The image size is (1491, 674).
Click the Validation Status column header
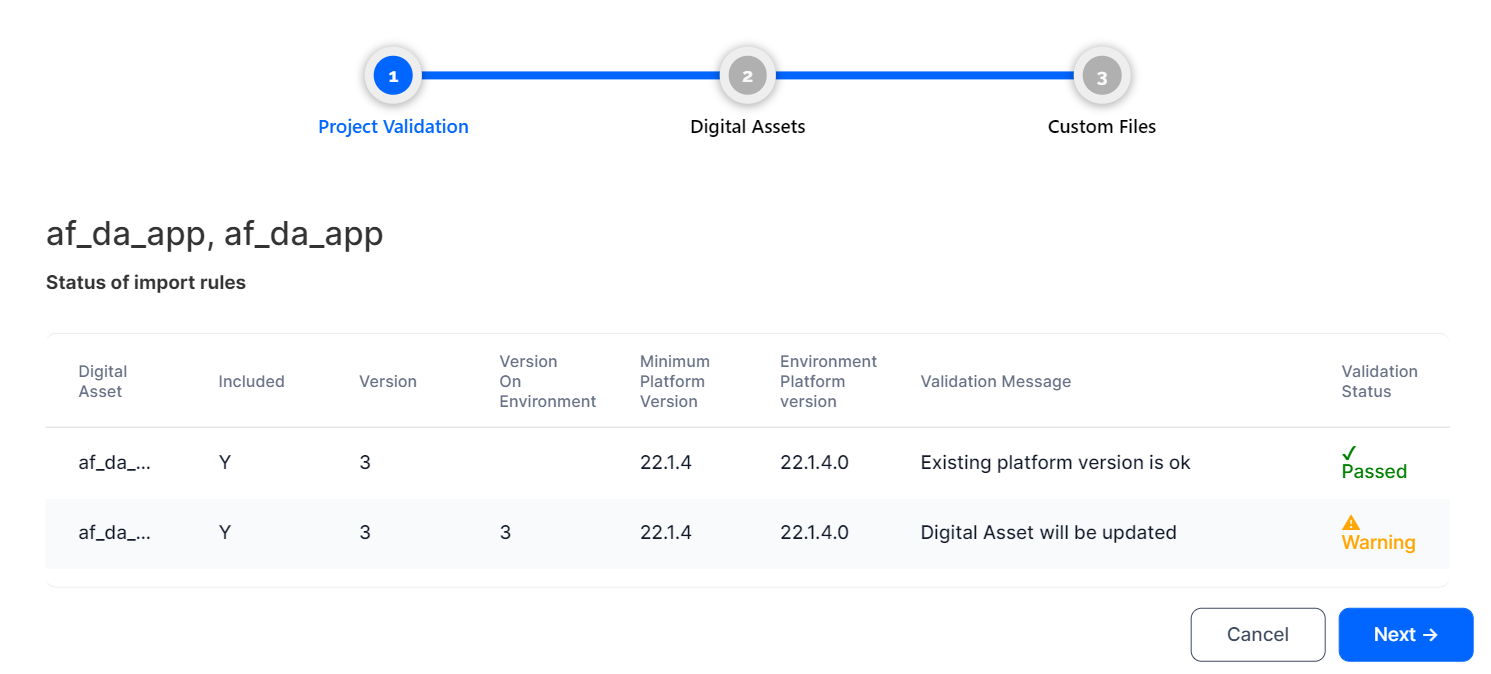pos(1379,381)
